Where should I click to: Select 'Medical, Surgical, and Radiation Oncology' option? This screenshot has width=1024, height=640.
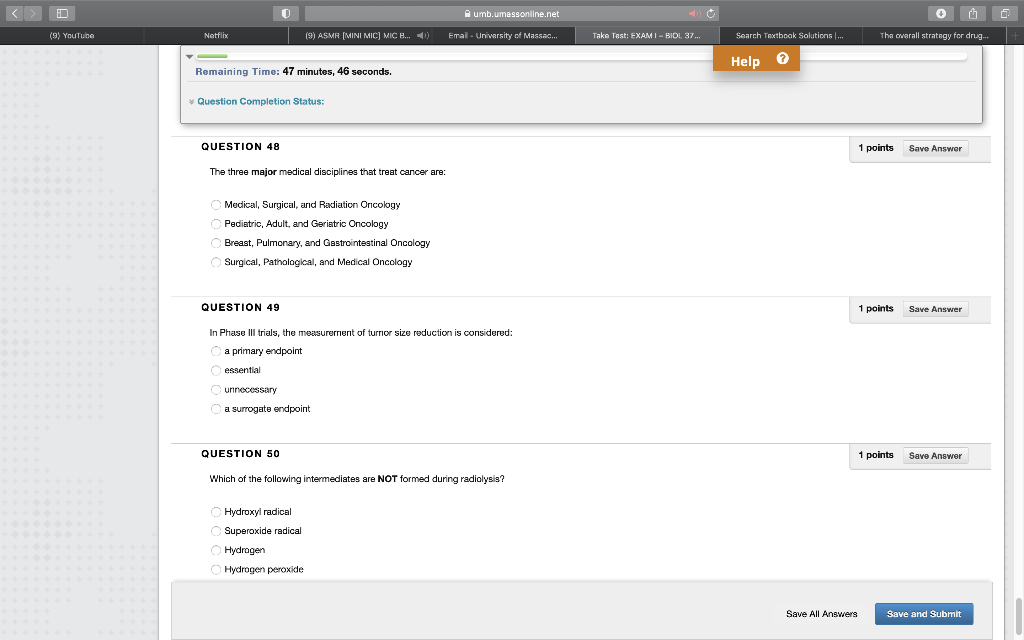tap(216, 204)
